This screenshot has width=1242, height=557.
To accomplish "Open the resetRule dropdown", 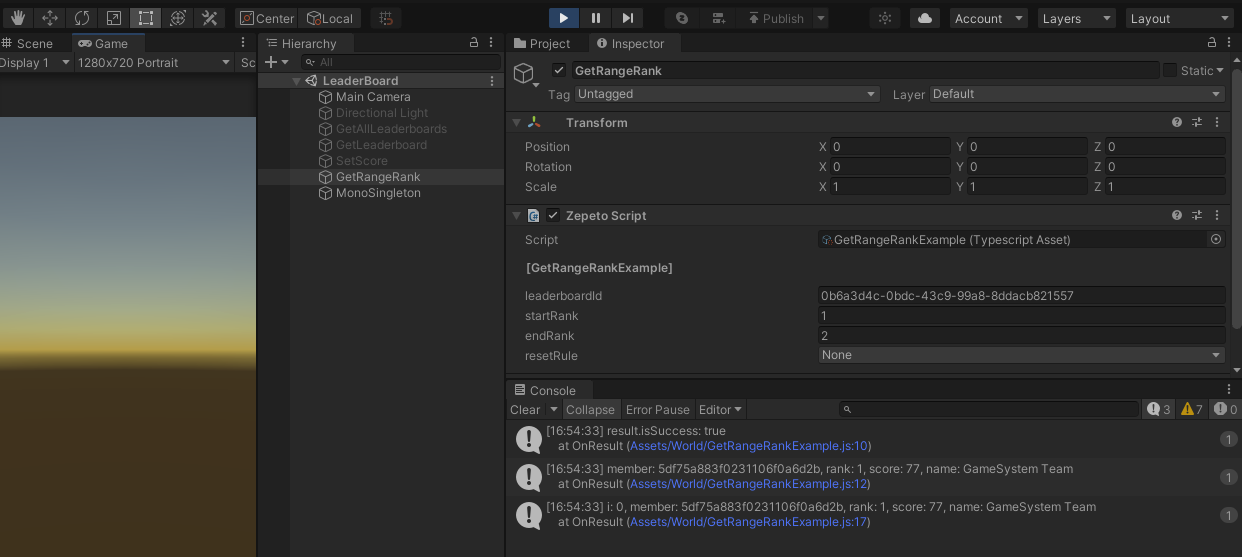I will tap(1021, 355).
